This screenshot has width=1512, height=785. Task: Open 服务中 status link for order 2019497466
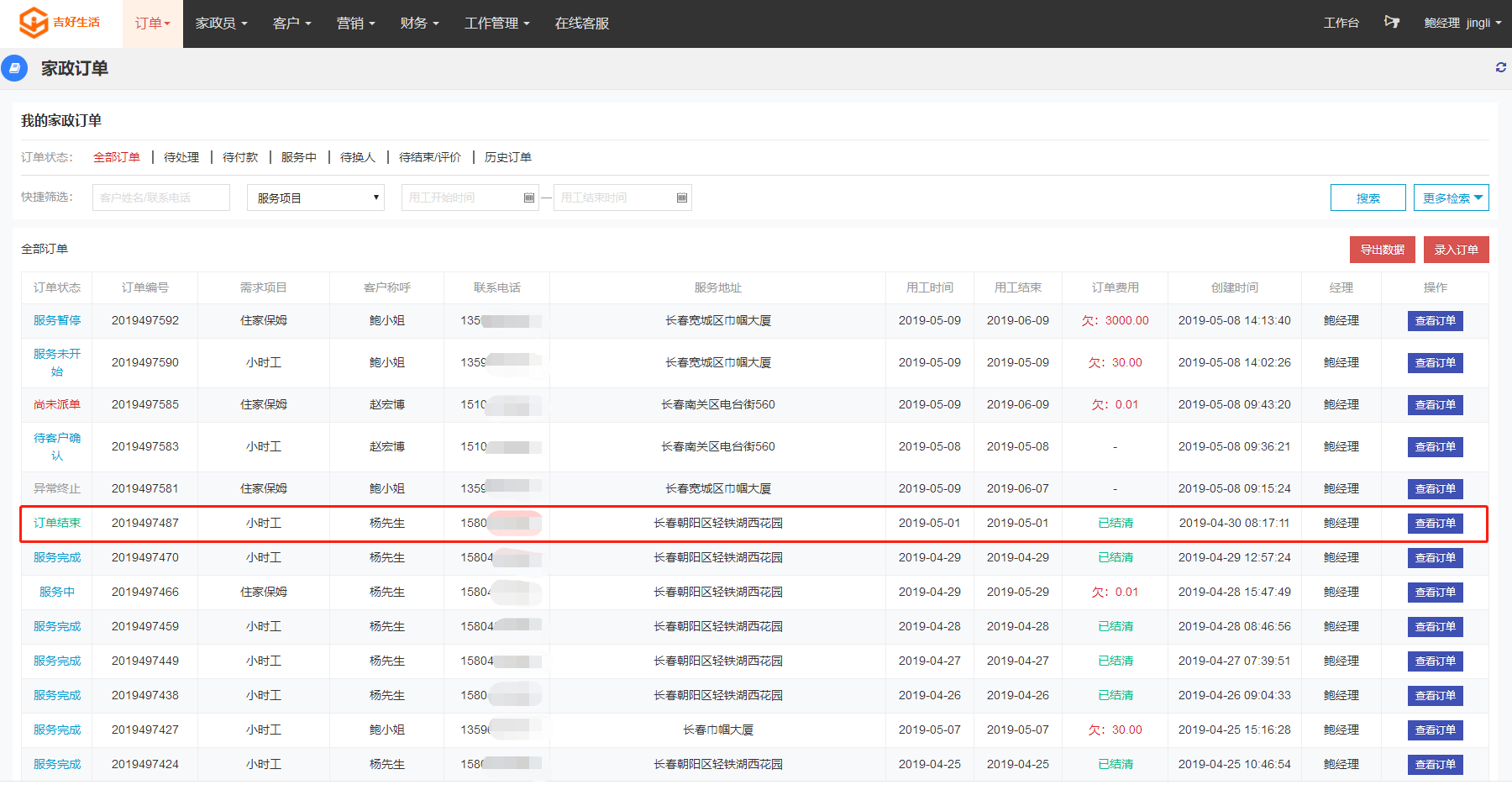click(57, 592)
